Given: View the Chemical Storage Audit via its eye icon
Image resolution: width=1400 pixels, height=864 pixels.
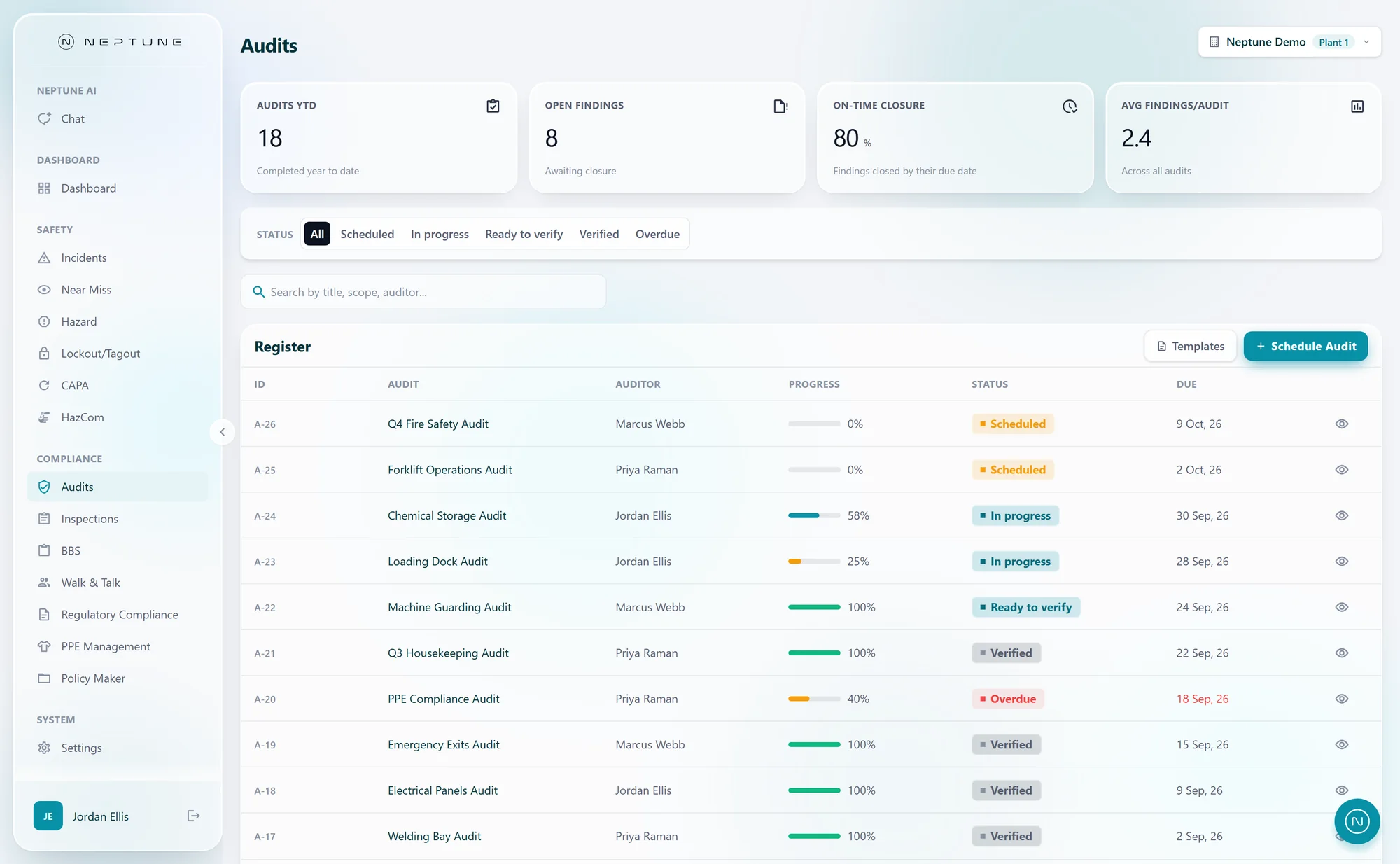Looking at the screenshot, I should click(1341, 515).
